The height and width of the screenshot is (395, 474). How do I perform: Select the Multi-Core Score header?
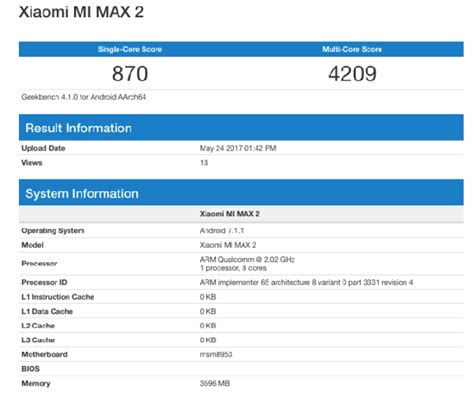(x=352, y=49)
